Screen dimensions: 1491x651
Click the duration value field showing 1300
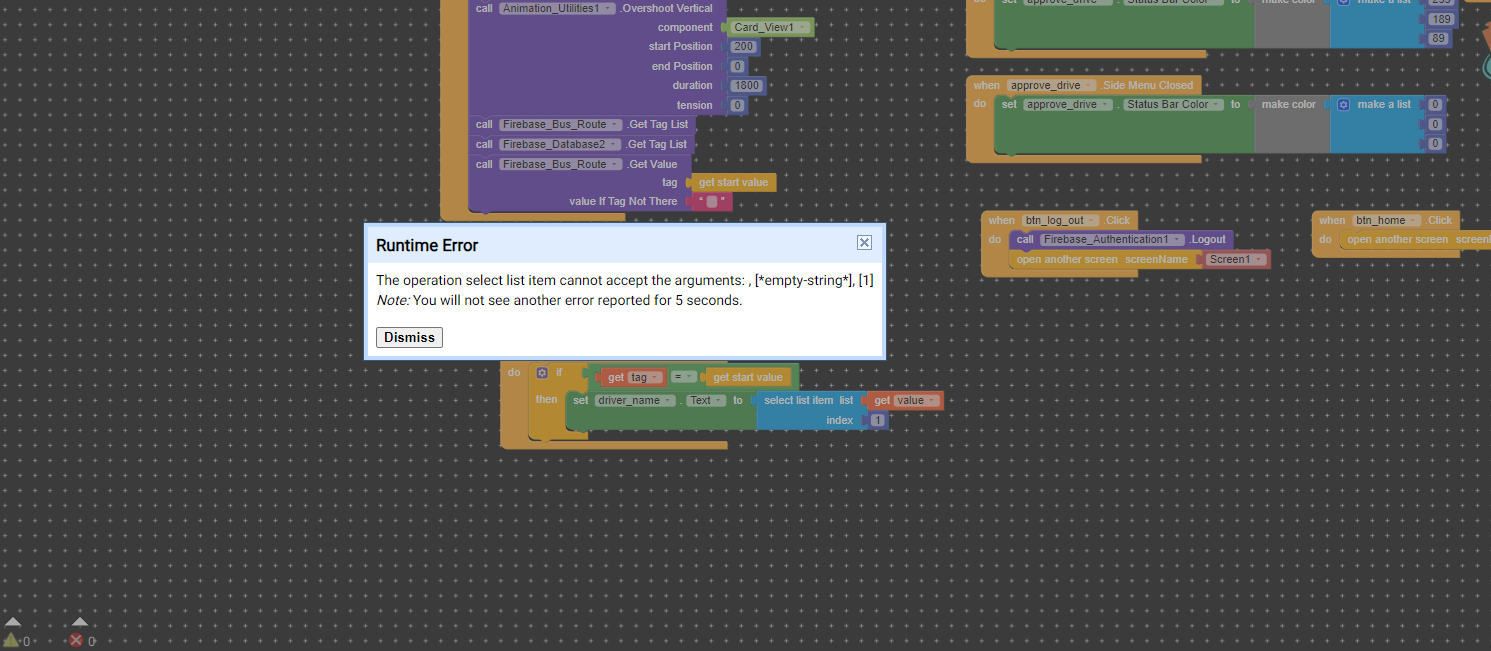click(x=746, y=85)
